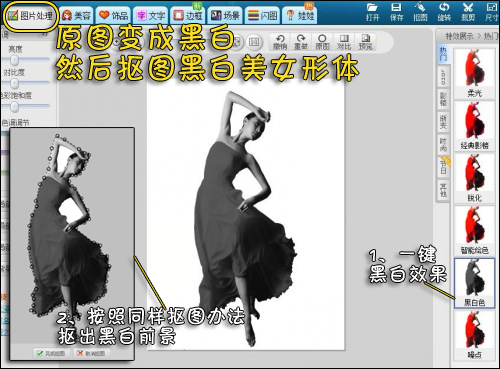Click the 旋转 rotate icon

(x=444, y=12)
